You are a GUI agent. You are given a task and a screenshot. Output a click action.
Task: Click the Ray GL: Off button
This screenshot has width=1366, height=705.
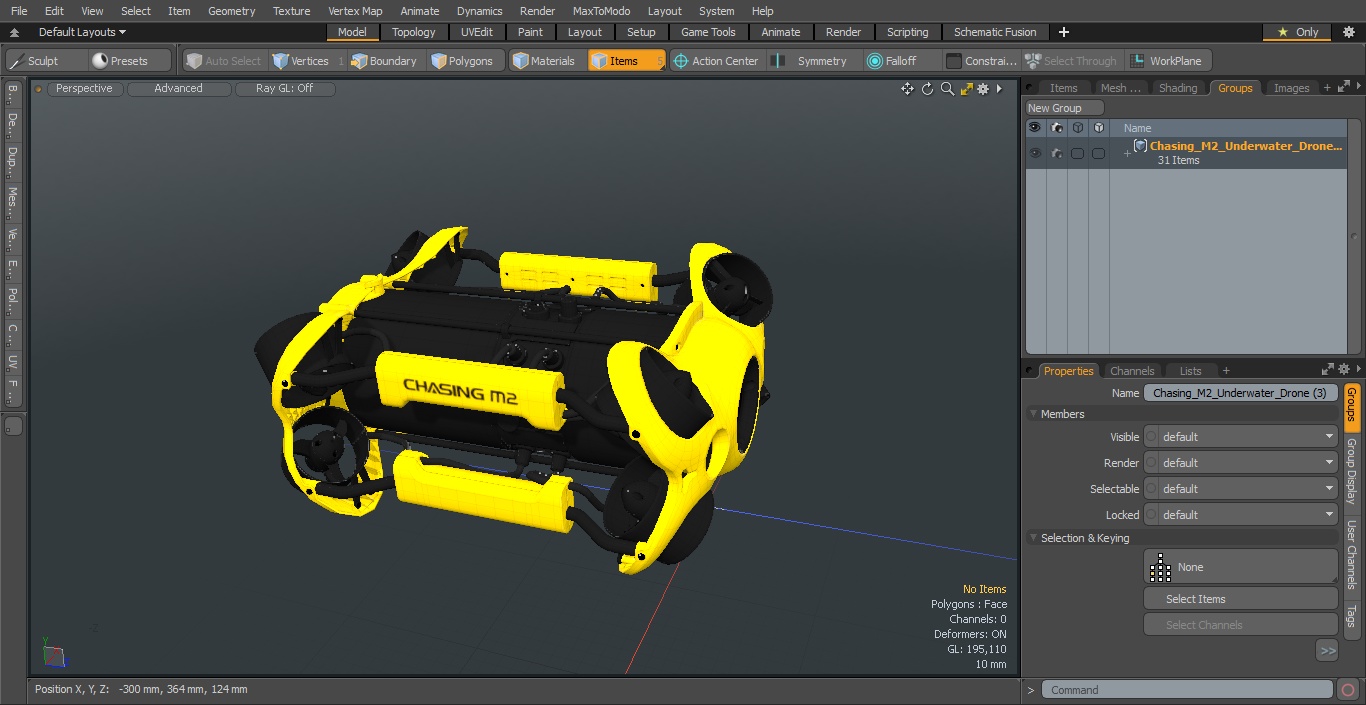(284, 88)
